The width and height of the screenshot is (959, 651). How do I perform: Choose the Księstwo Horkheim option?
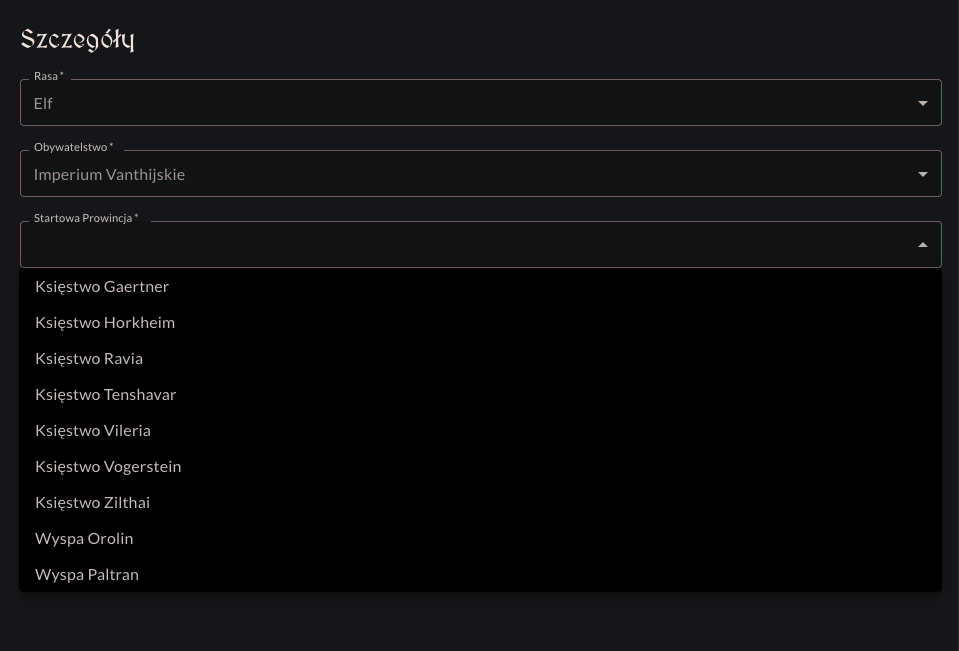click(481, 322)
